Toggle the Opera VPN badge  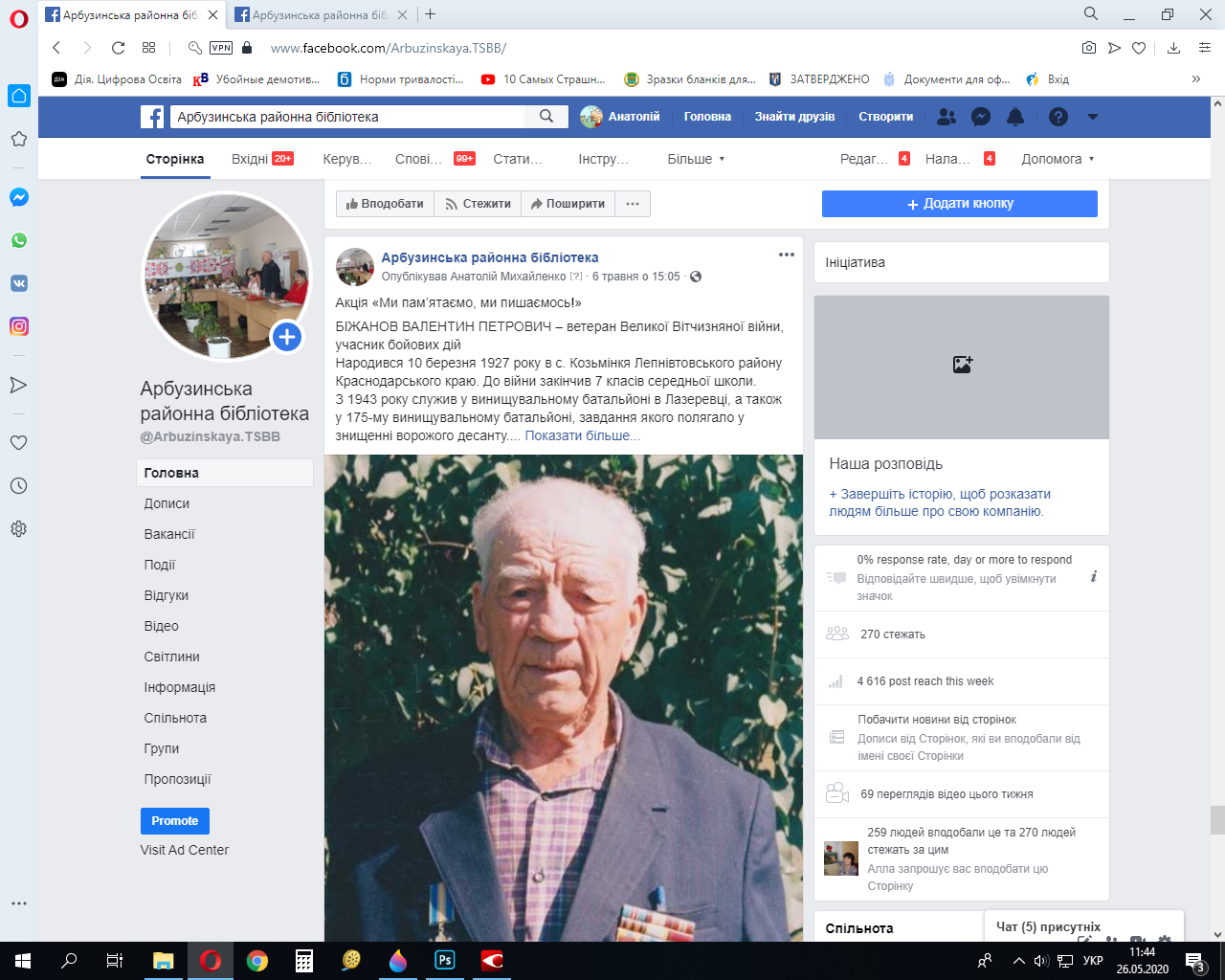tap(221, 48)
